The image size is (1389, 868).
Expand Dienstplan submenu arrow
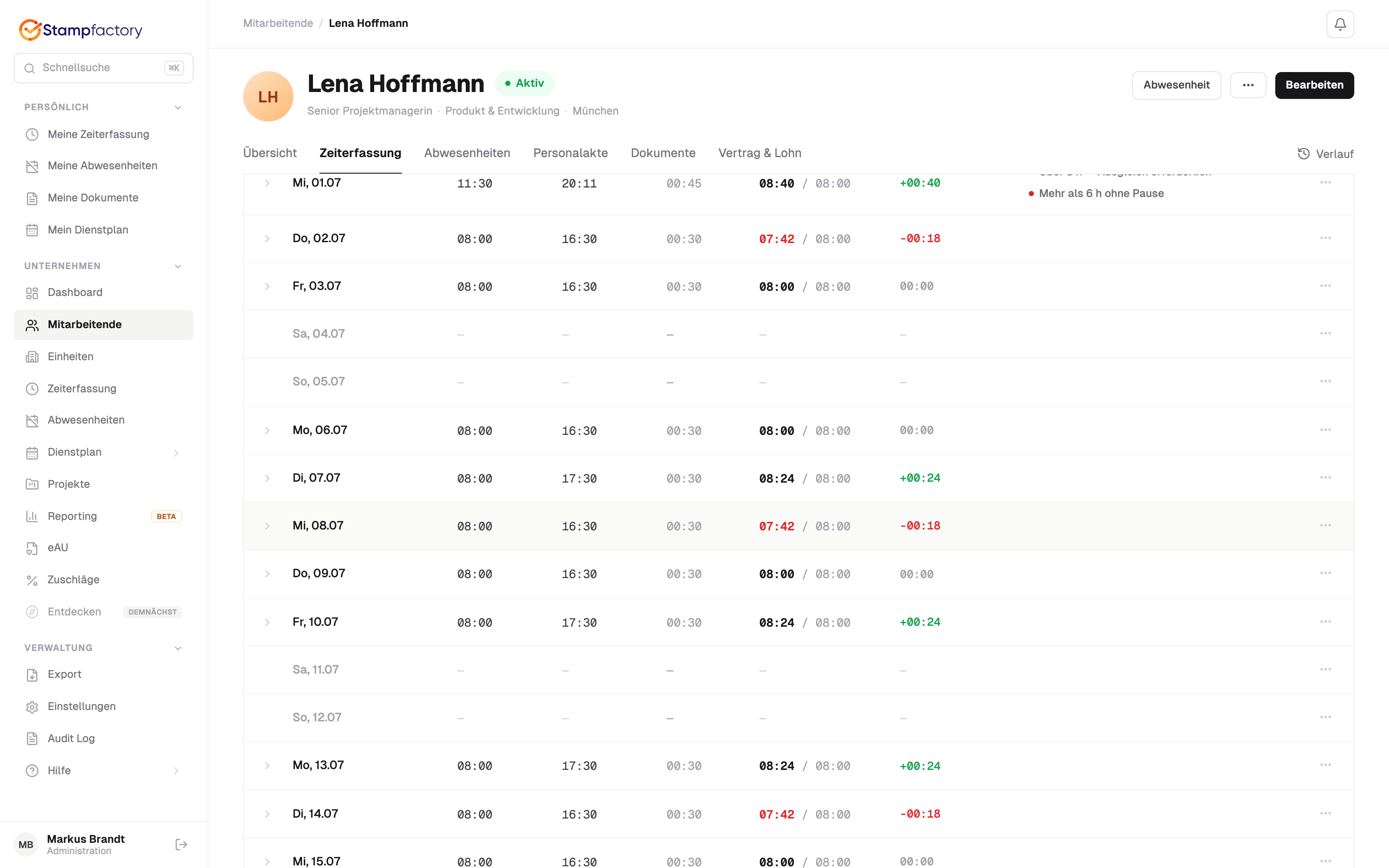pos(176,453)
